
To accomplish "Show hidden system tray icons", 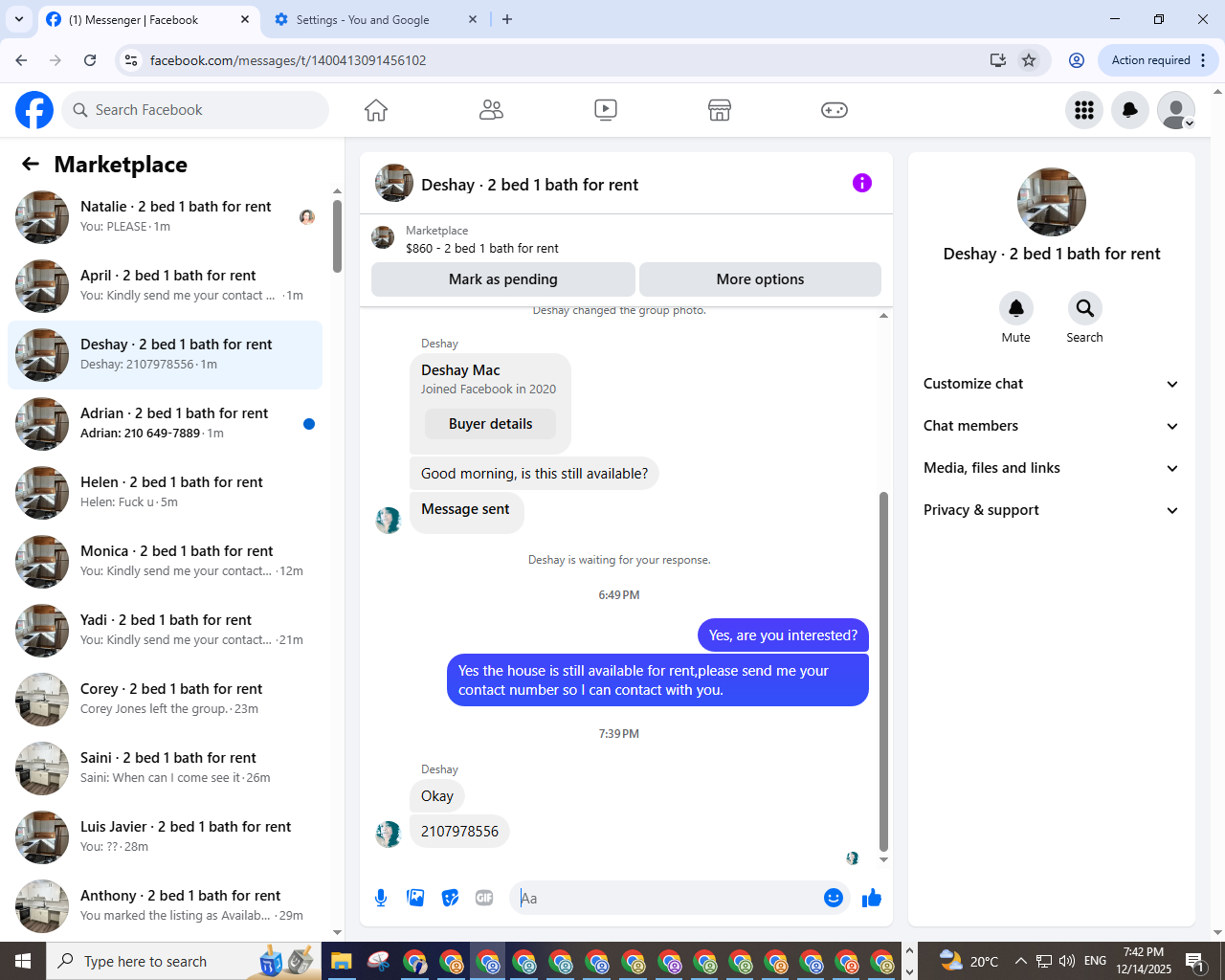I will (x=1020, y=961).
